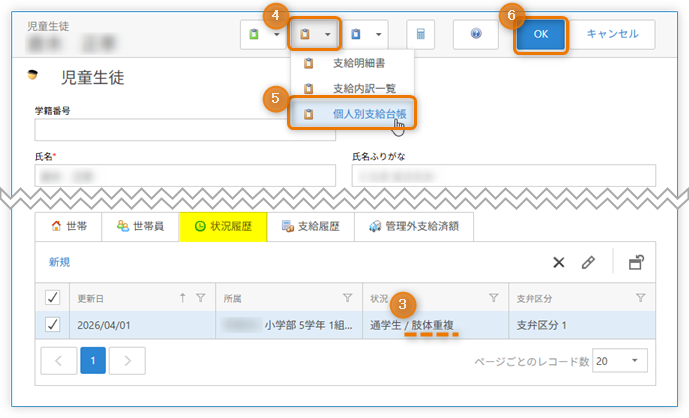The width and height of the screenshot is (689, 418).
Task: Open the filter for 更新日 column
Action: point(201,298)
